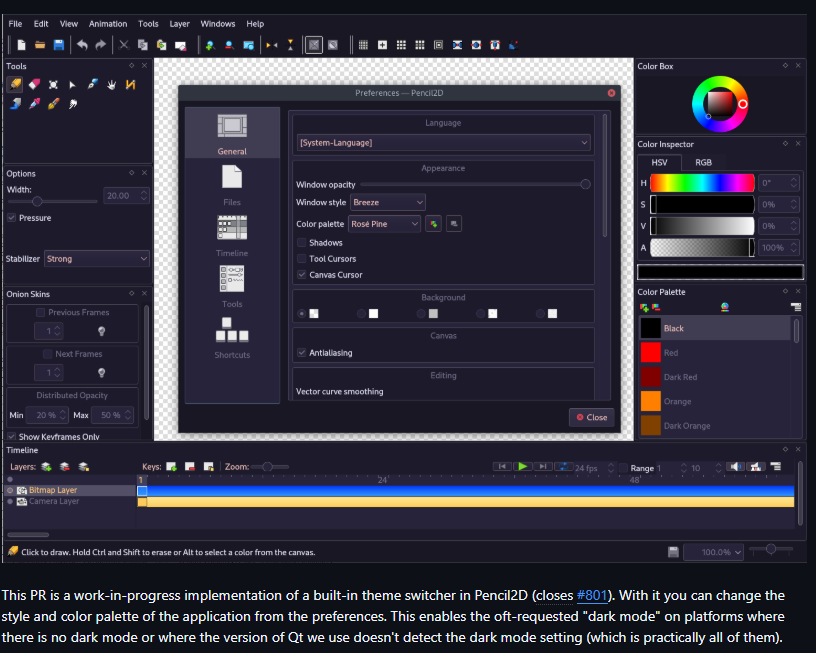The width and height of the screenshot is (816, 653).
Task: Close the Preferences dialog
Action: [592, 417]
